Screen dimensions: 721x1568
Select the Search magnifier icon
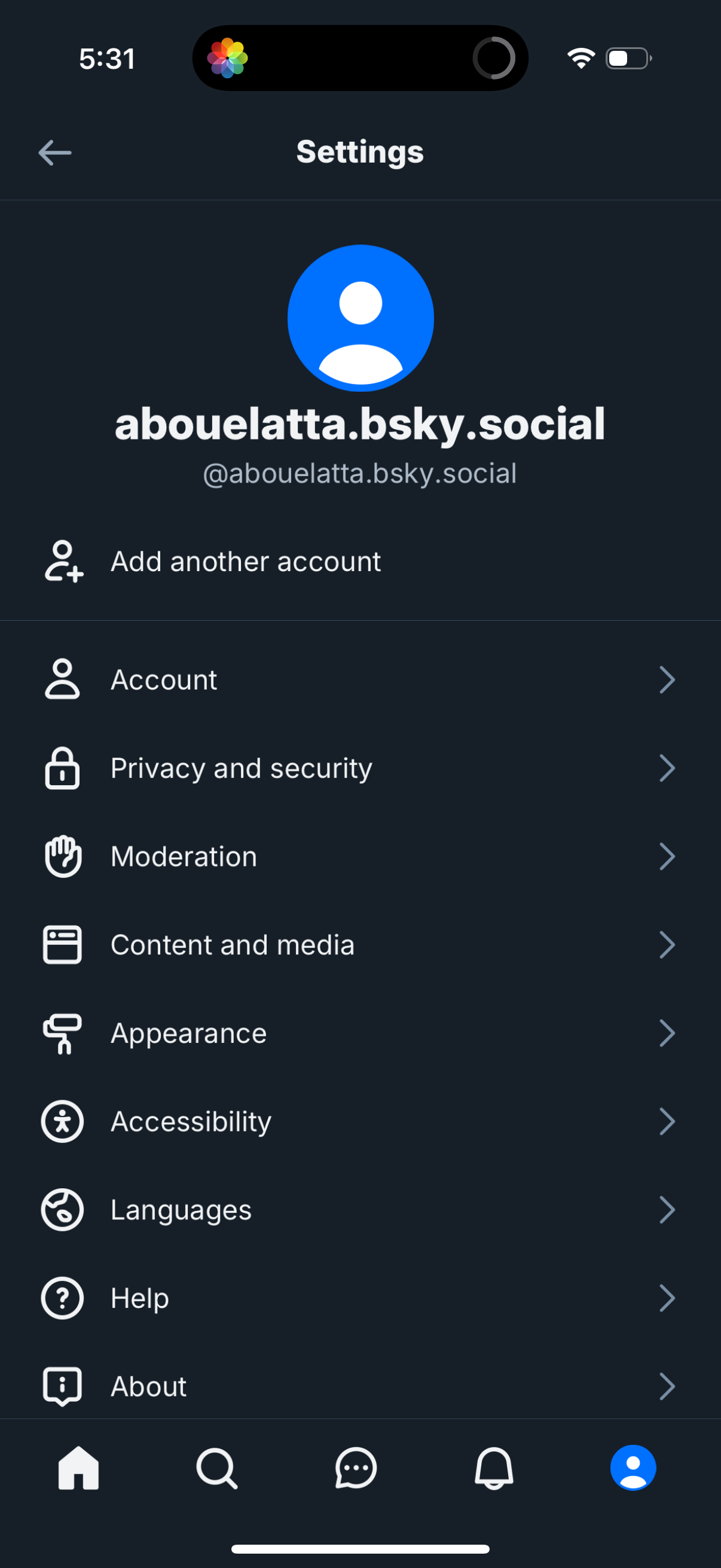(216, 1467)
